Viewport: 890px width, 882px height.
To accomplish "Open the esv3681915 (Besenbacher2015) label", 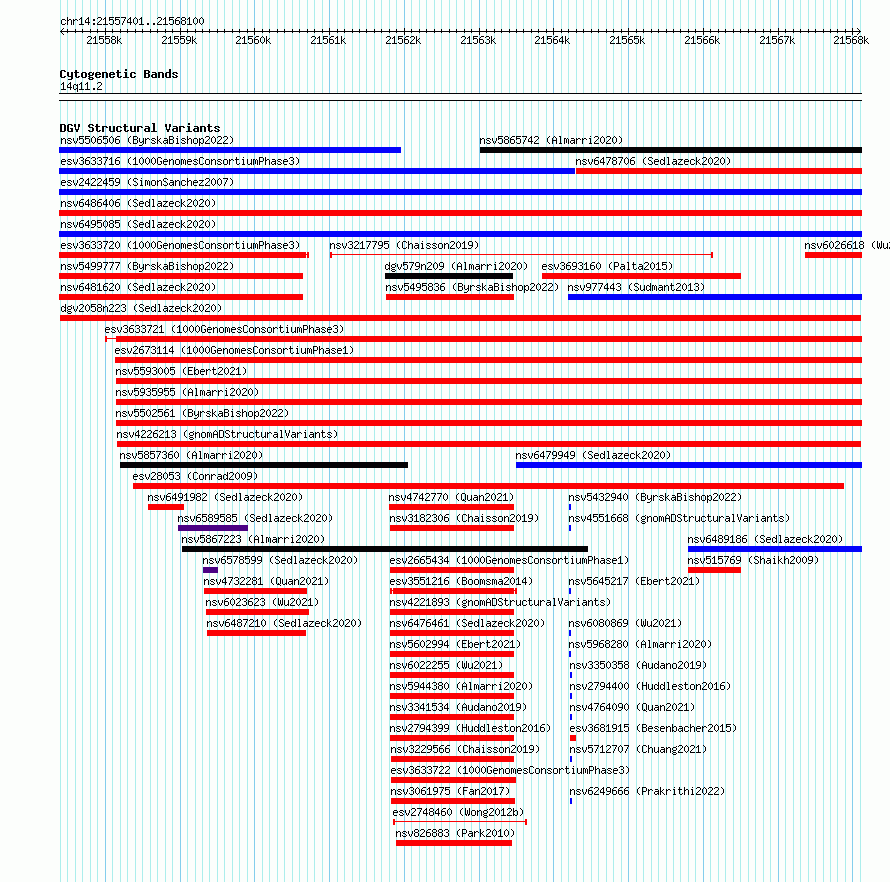I will (653, 728).
